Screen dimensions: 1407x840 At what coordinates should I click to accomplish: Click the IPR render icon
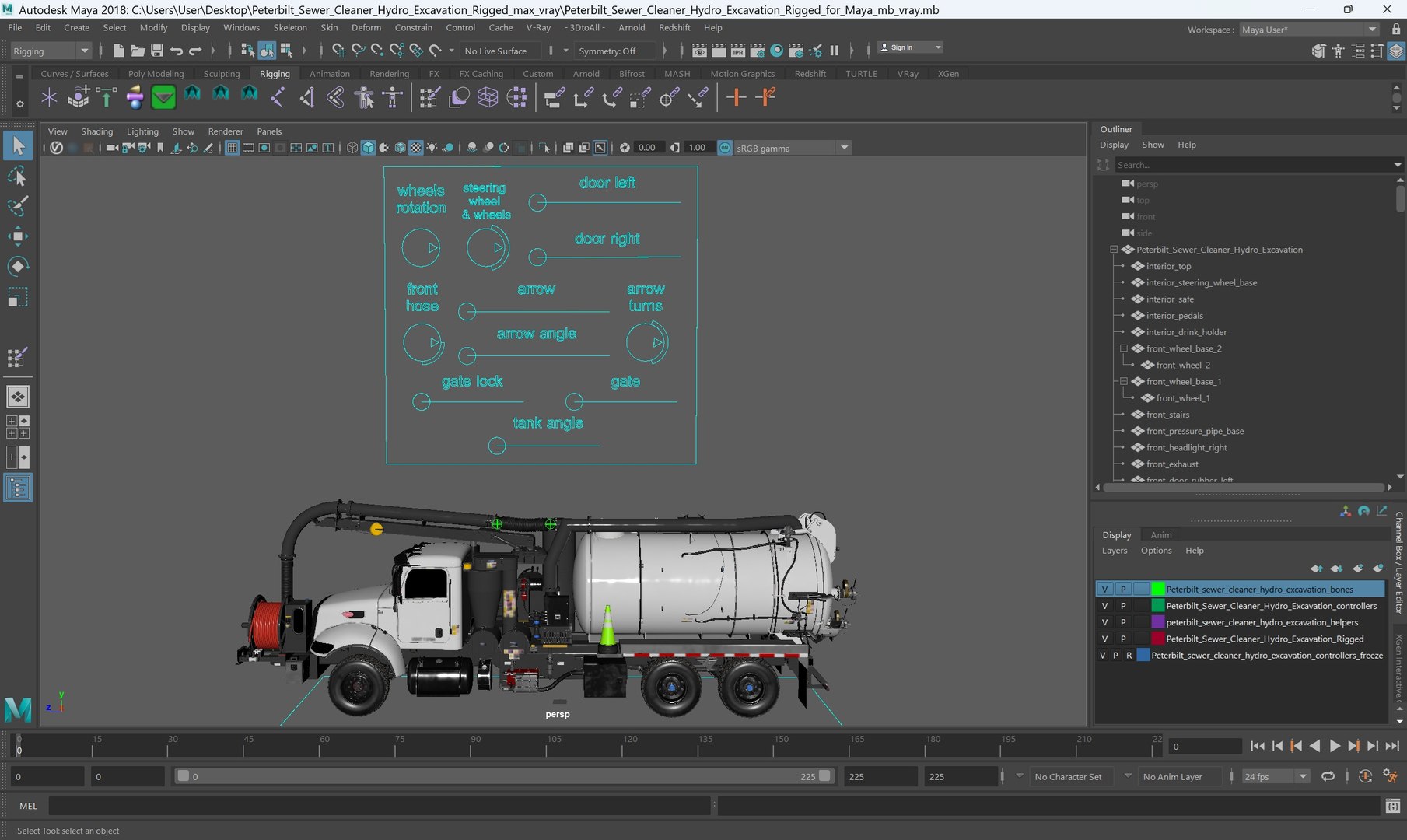coord(737,51)
